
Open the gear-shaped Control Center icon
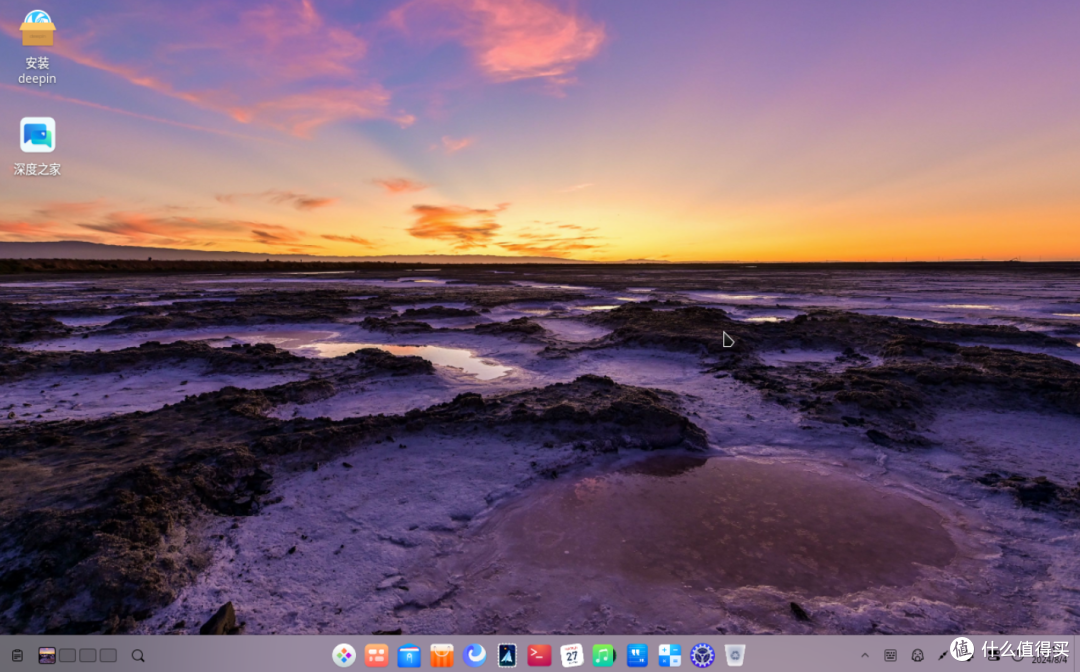[x=702, y=655]
